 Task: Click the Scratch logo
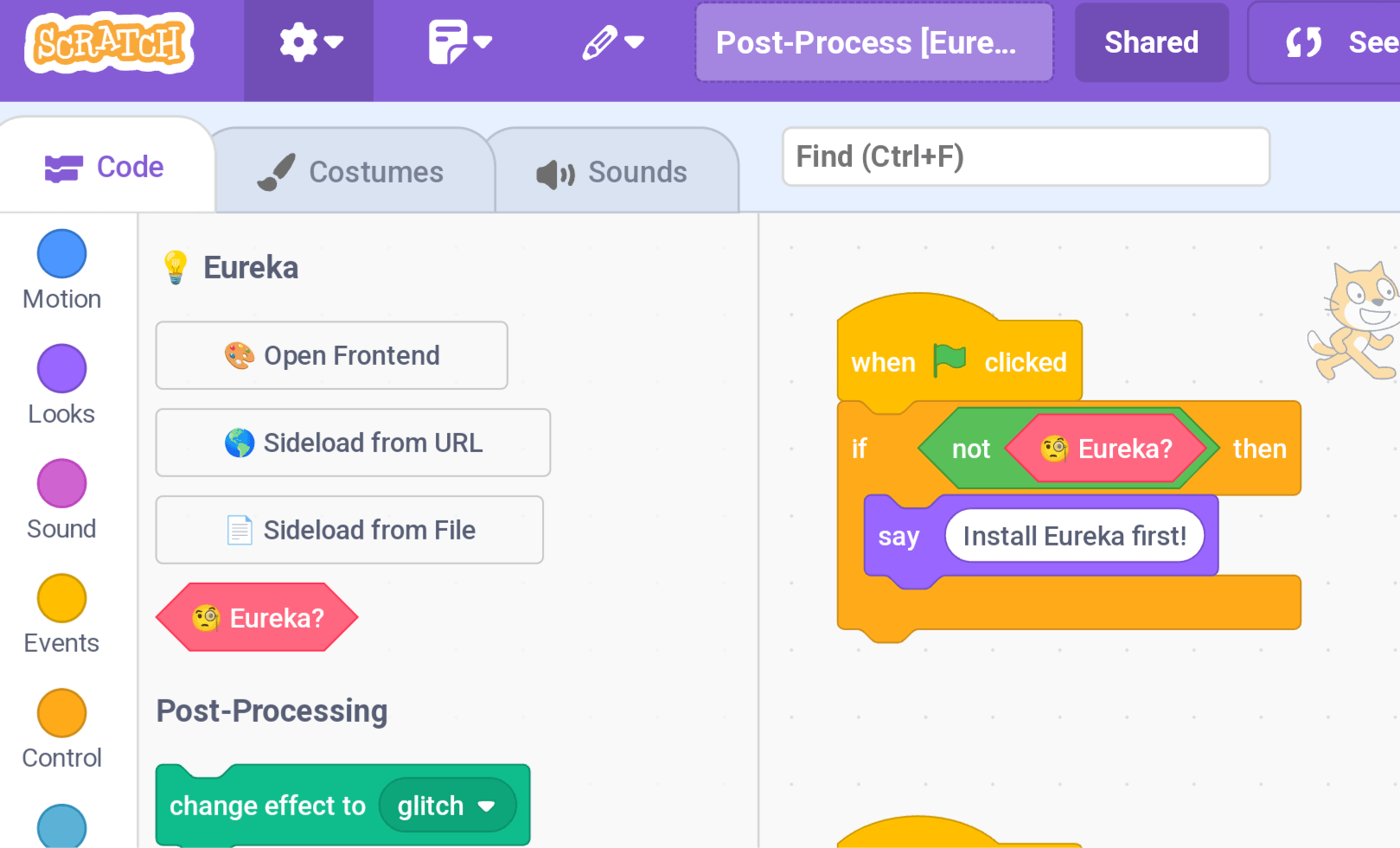coord(109,42)
